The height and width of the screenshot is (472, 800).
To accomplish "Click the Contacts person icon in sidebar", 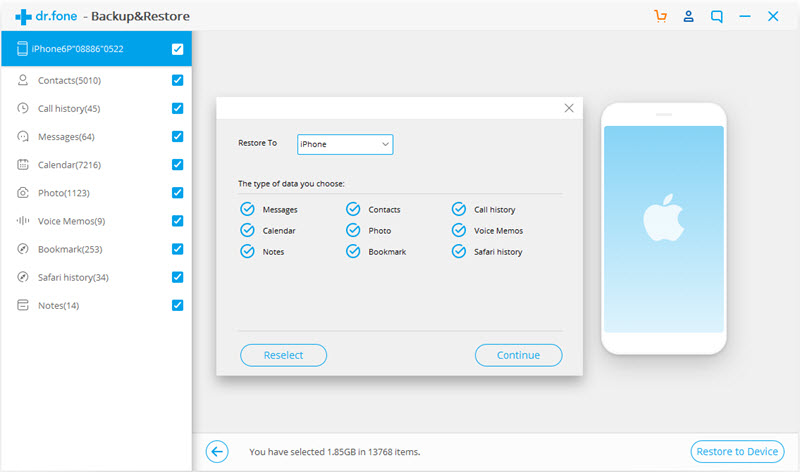I will (23, 80).
